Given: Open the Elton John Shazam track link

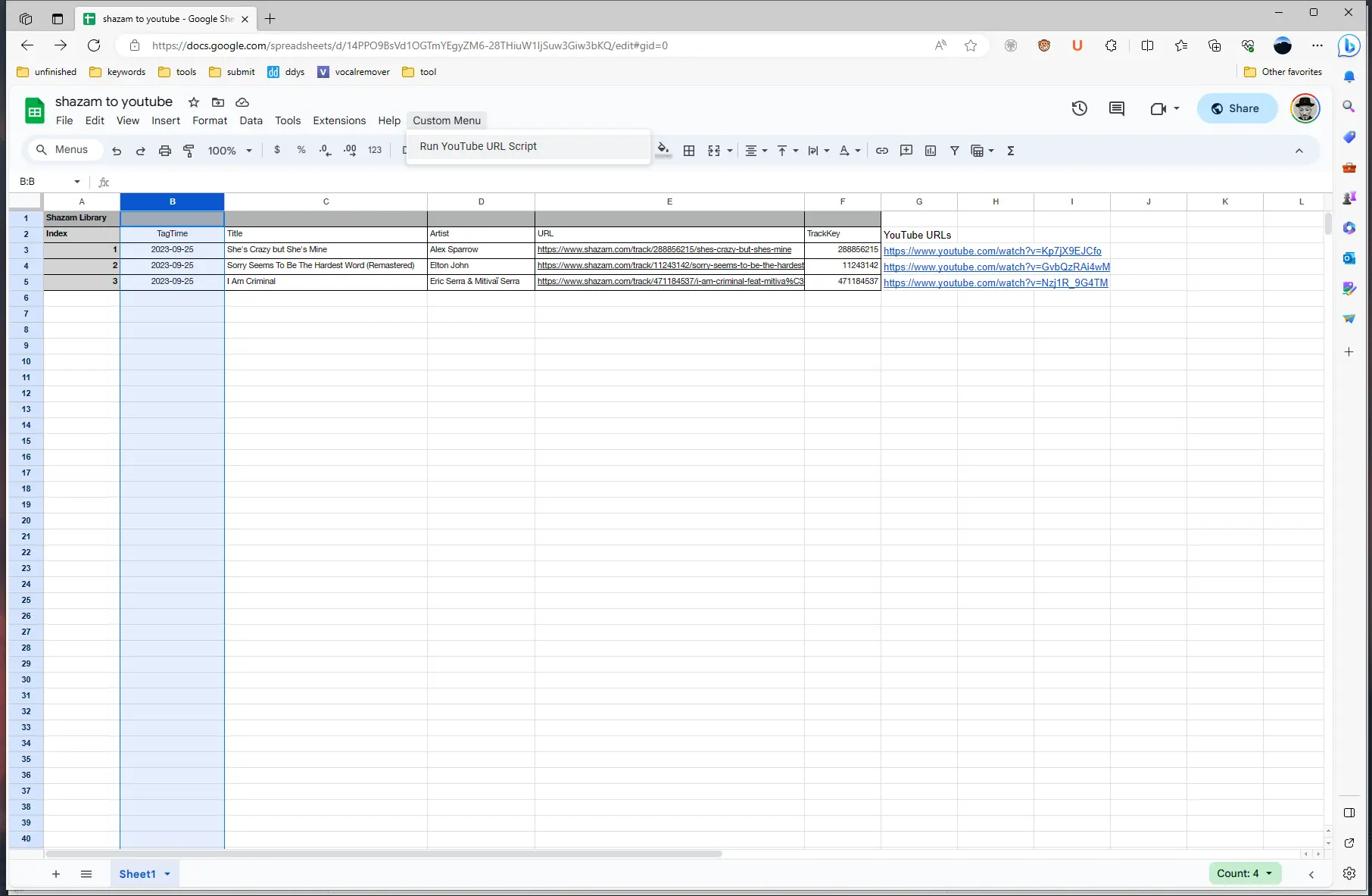Looking at the screenshot, I should pyautogui.click(x=669, y=266).
